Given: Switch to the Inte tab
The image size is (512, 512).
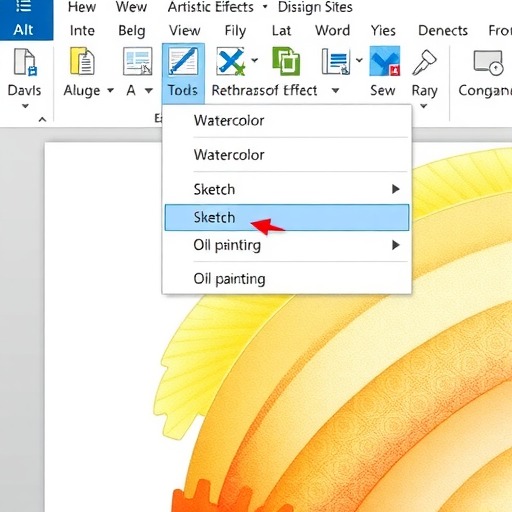Looking at the screenshot, I should [82, 31].
